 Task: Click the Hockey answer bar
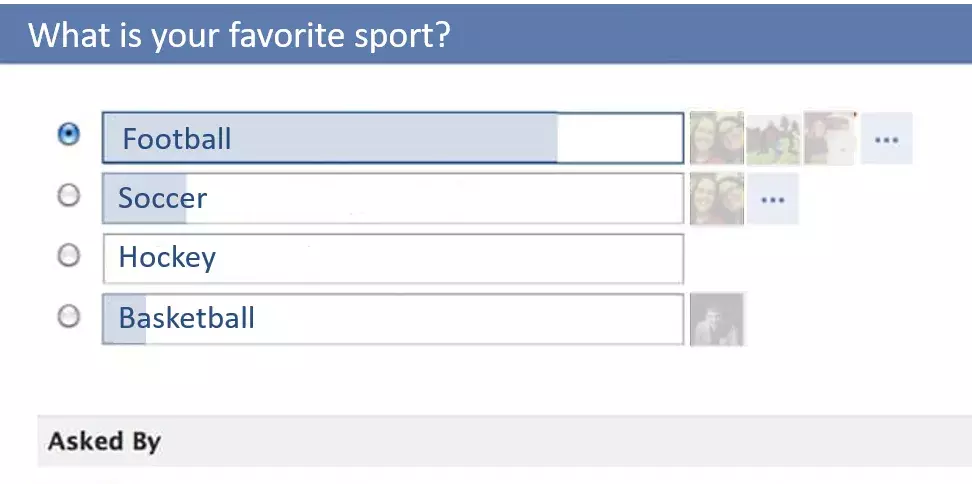point(393,259)
